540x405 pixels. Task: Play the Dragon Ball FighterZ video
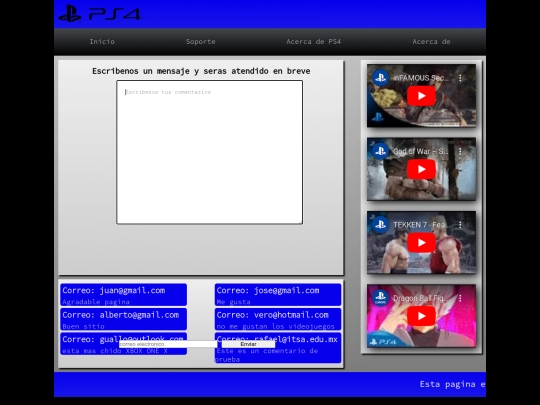point(421,316)
